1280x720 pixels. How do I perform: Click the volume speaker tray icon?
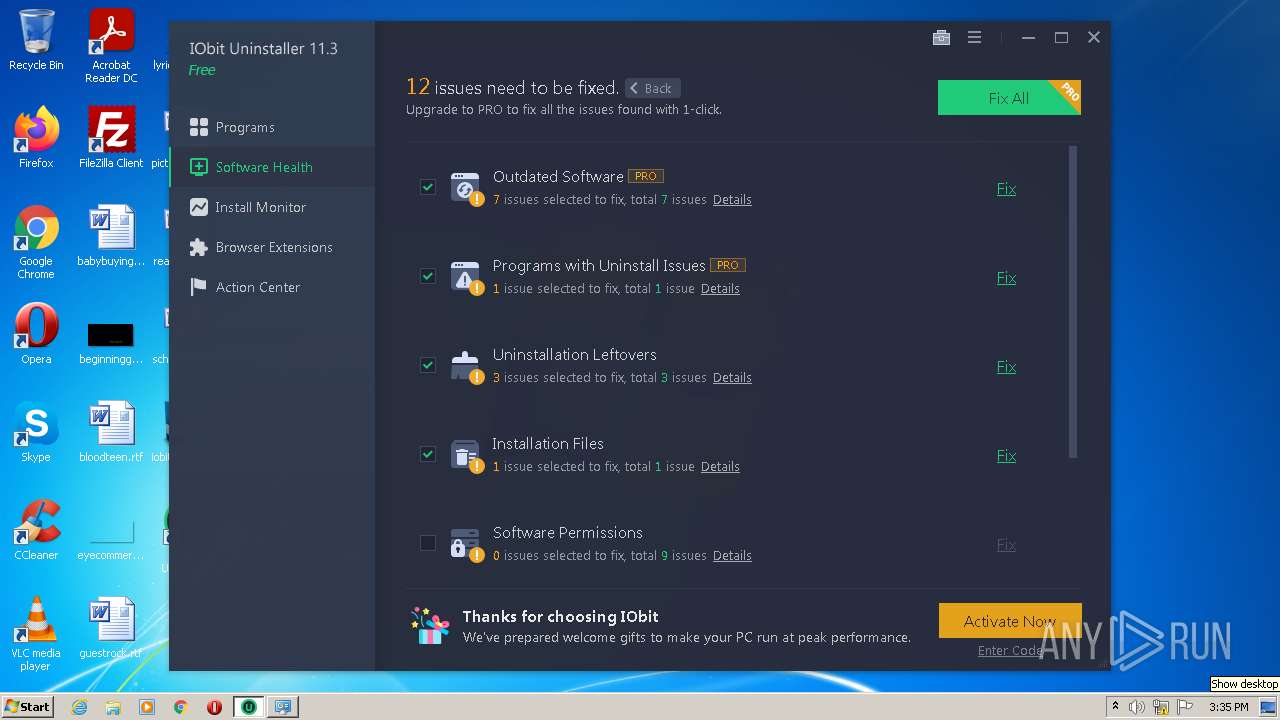point(1137,707)
